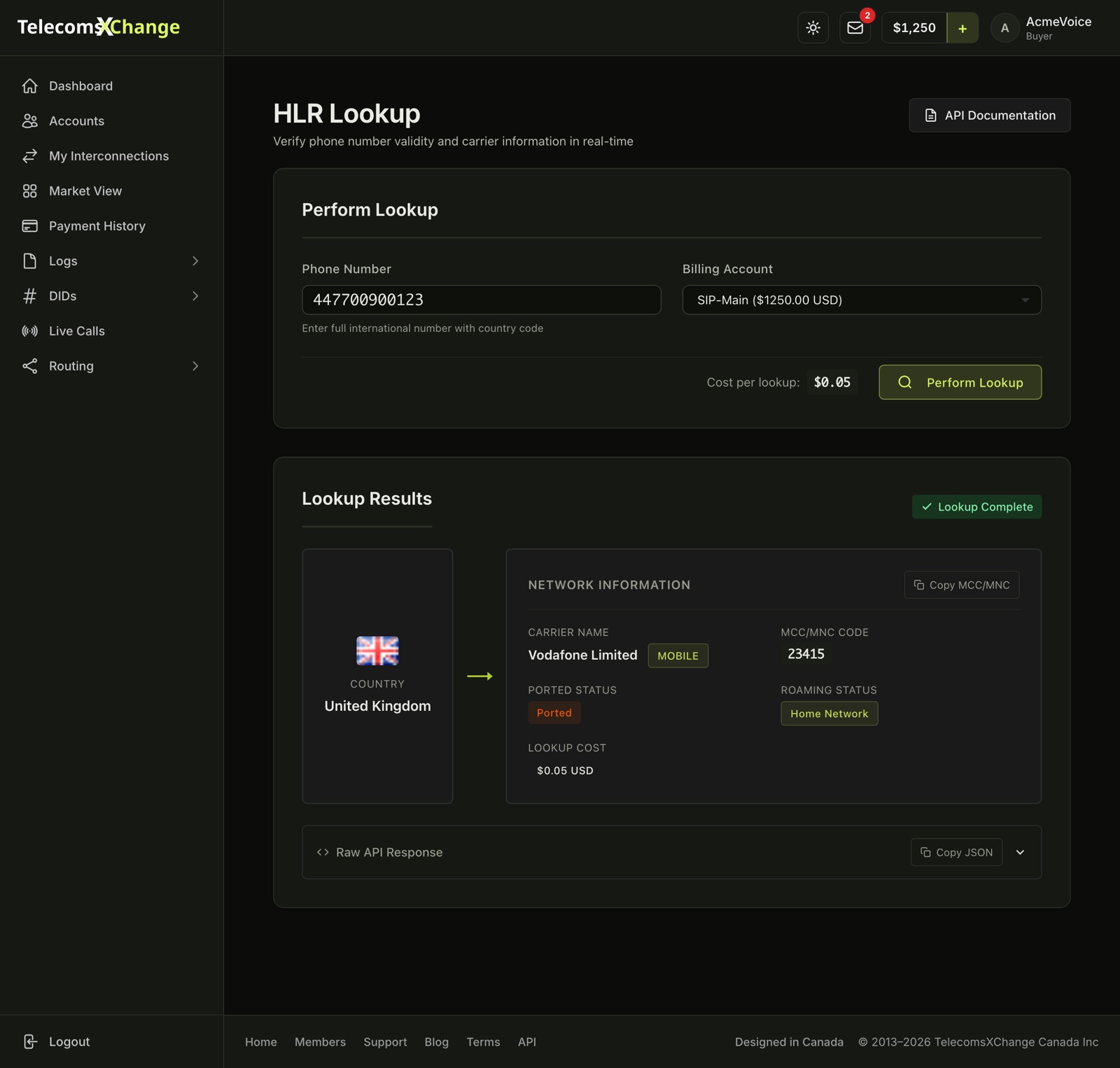Open the AcmeVoice user avatar
Viewport: 1120px width, 1068px height.
click(x=1004, y=28)
